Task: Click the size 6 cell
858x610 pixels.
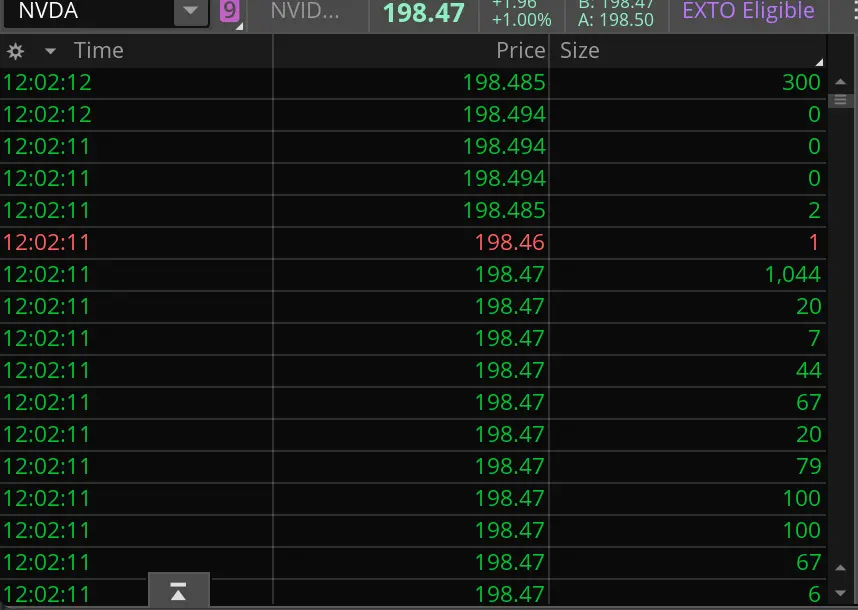Action: 814,595
